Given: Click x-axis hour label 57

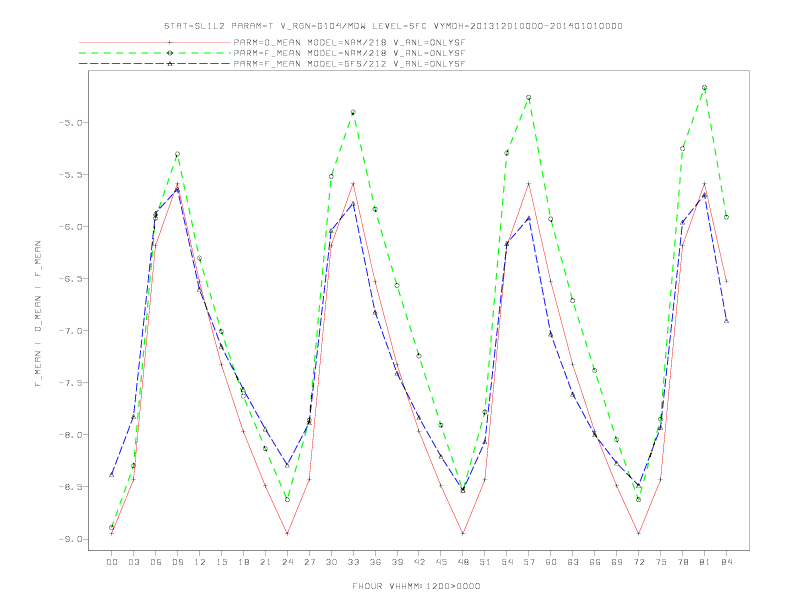Looking at the screenshot, I should [529, 562].
